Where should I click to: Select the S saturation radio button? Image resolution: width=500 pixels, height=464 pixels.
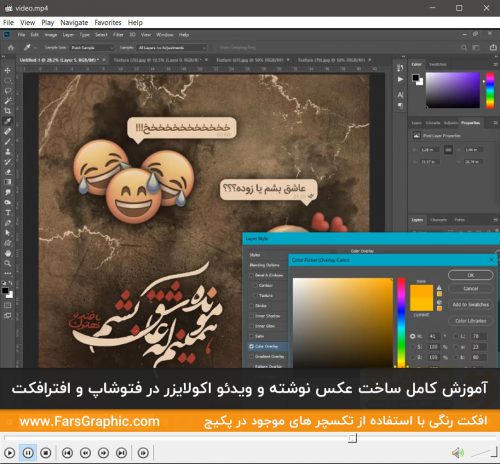pos(413,347)
